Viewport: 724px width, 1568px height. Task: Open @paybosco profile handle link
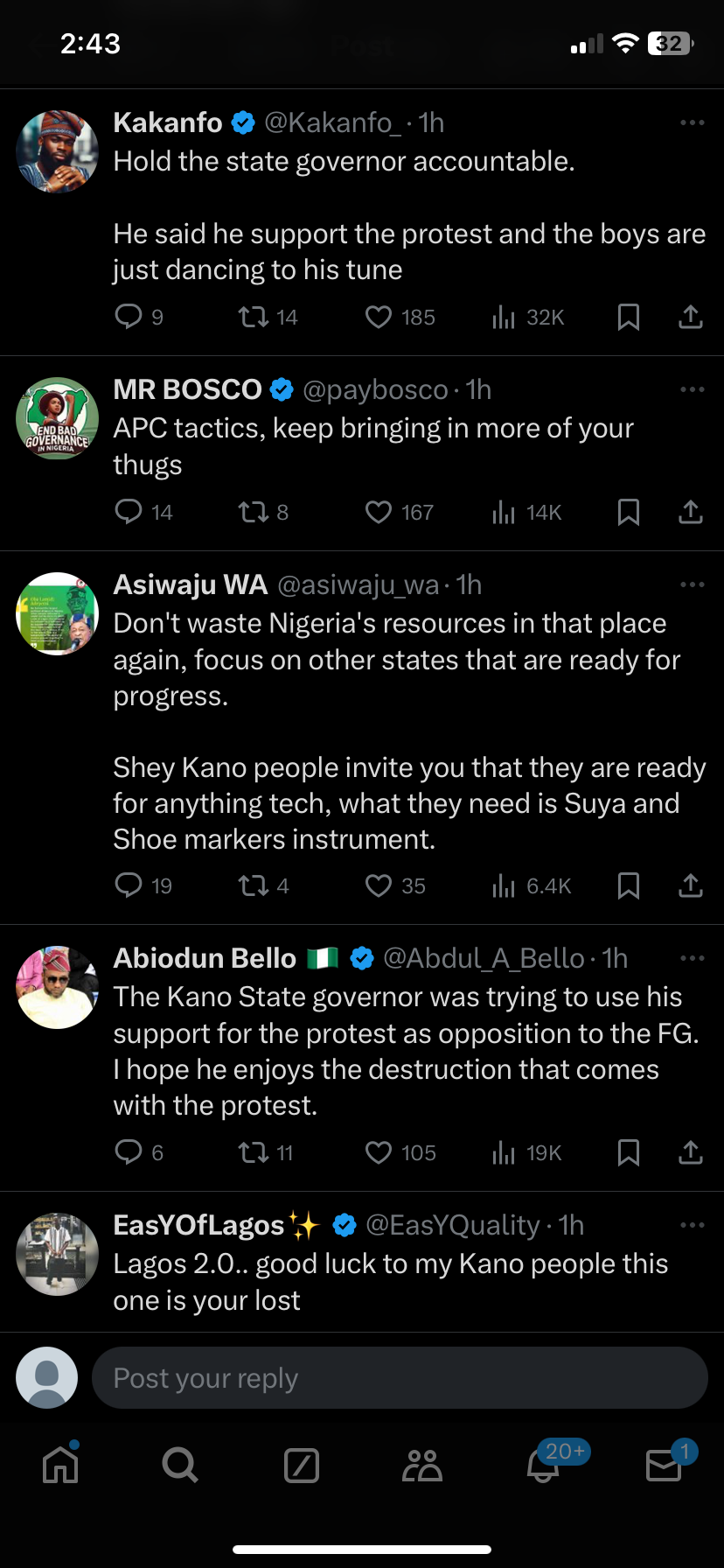[x=375, y=389]
